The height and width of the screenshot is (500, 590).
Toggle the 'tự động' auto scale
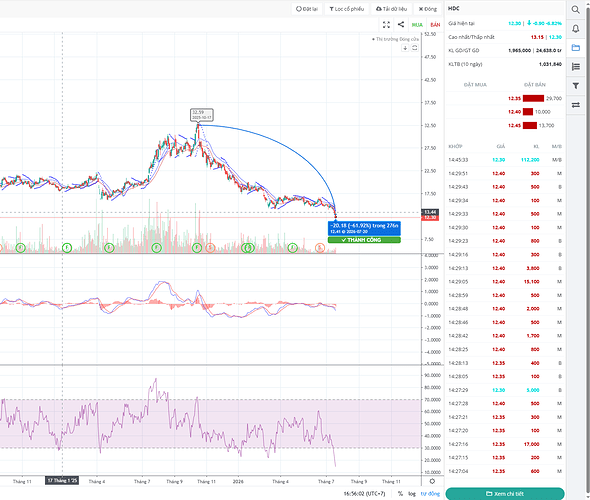click(430, 494)
